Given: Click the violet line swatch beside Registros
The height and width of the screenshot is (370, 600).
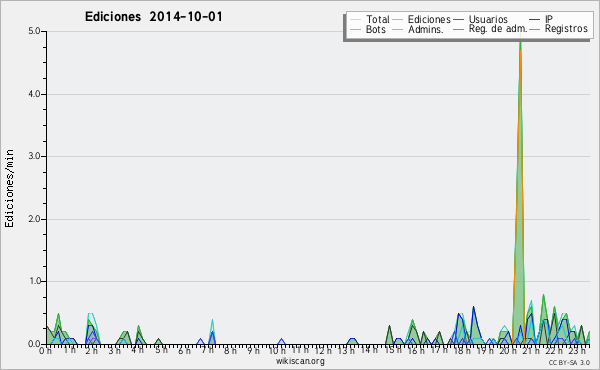Looking at the screenshot, I should click(x=535, y=29).
